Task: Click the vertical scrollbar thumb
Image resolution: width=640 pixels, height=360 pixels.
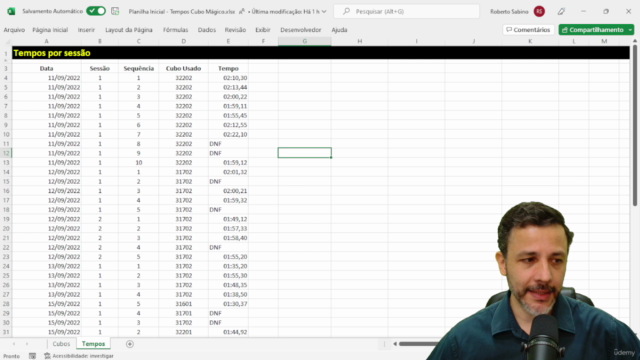Action: (635, 124)
